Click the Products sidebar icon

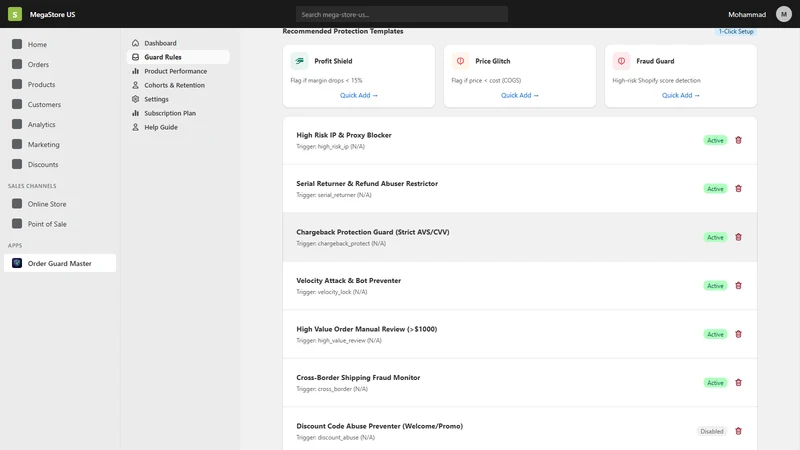pyautogui.click(x=17, y=84)
